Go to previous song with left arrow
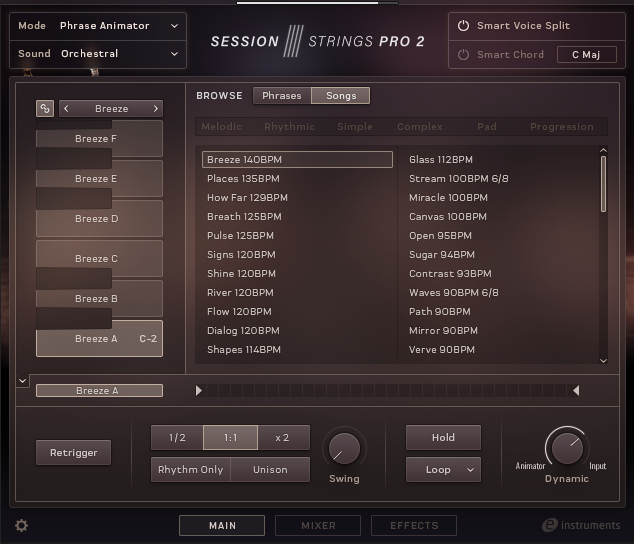The height and width of the screenshot is (544, 634). click(x=66, y=108)
